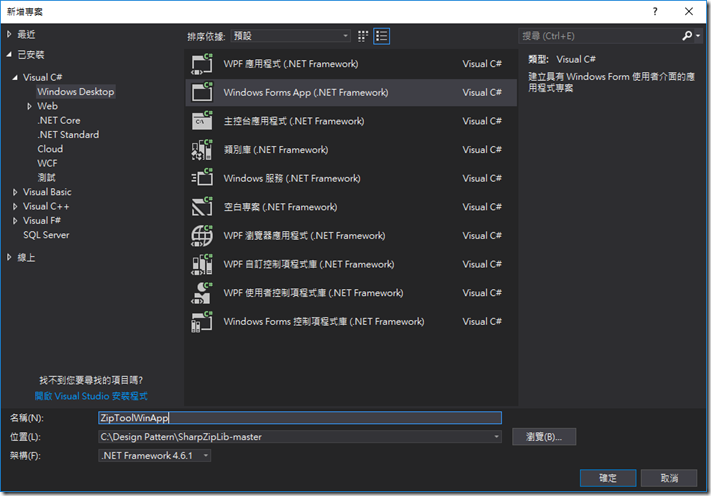Collapse the Visual C# tree node
Image resolution: width=711 pixels, height=496 pixels.
point(15,78)
